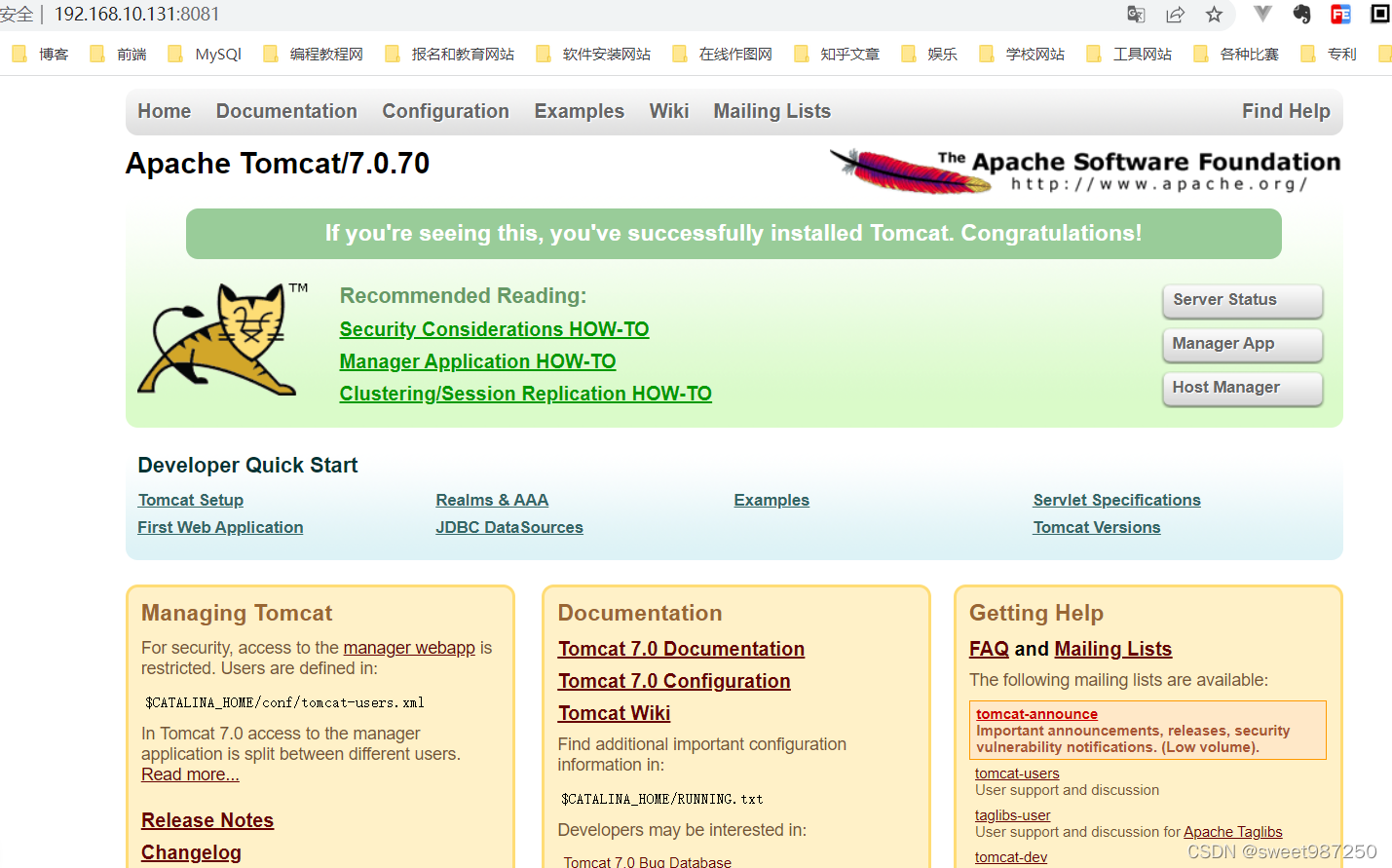The height and width of the screenshot is (868, 1392).
Task: Open the 博客 bookmark folder
Action: pos(40,54)
